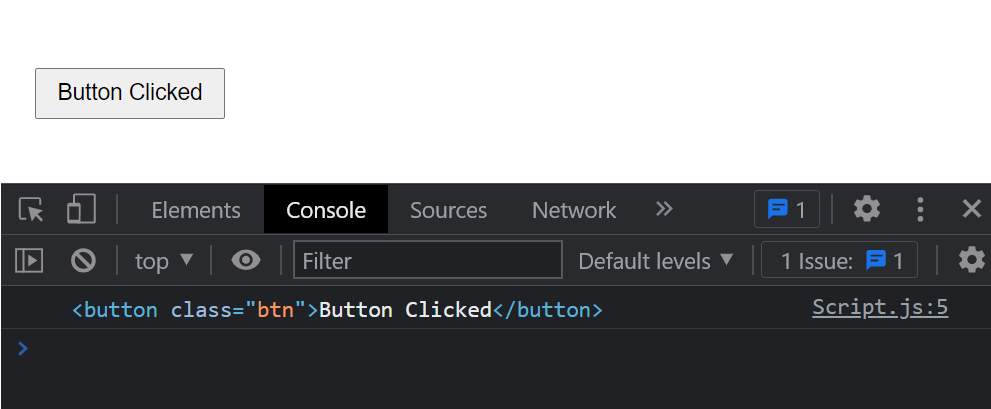Viewport: 991px width, 409px height.
Task: Switch to the Elements tab
Action: (x=196, y=210)
